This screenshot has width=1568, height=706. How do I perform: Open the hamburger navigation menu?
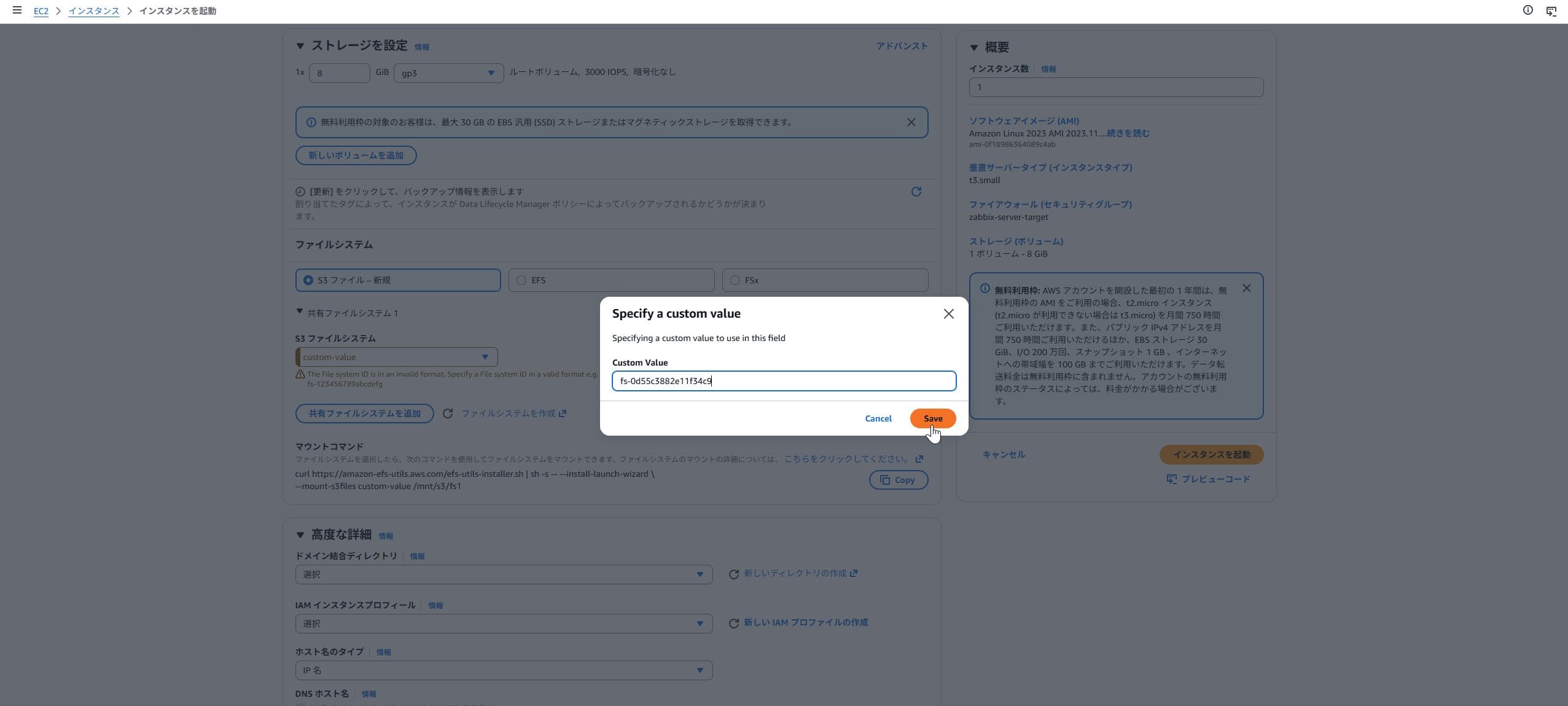(x=17, y=10)
